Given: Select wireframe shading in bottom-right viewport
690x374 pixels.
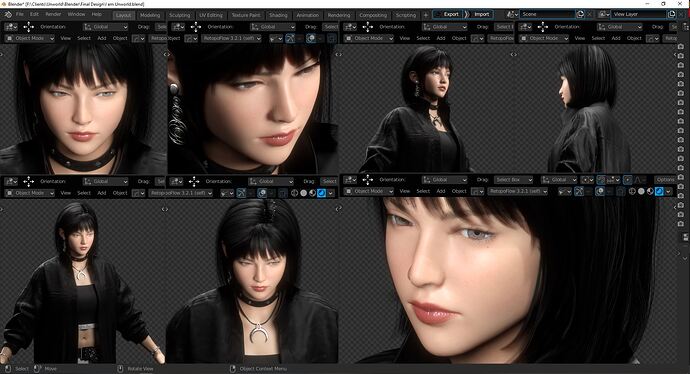Looking at the screenshot, I should pos(632,191).
